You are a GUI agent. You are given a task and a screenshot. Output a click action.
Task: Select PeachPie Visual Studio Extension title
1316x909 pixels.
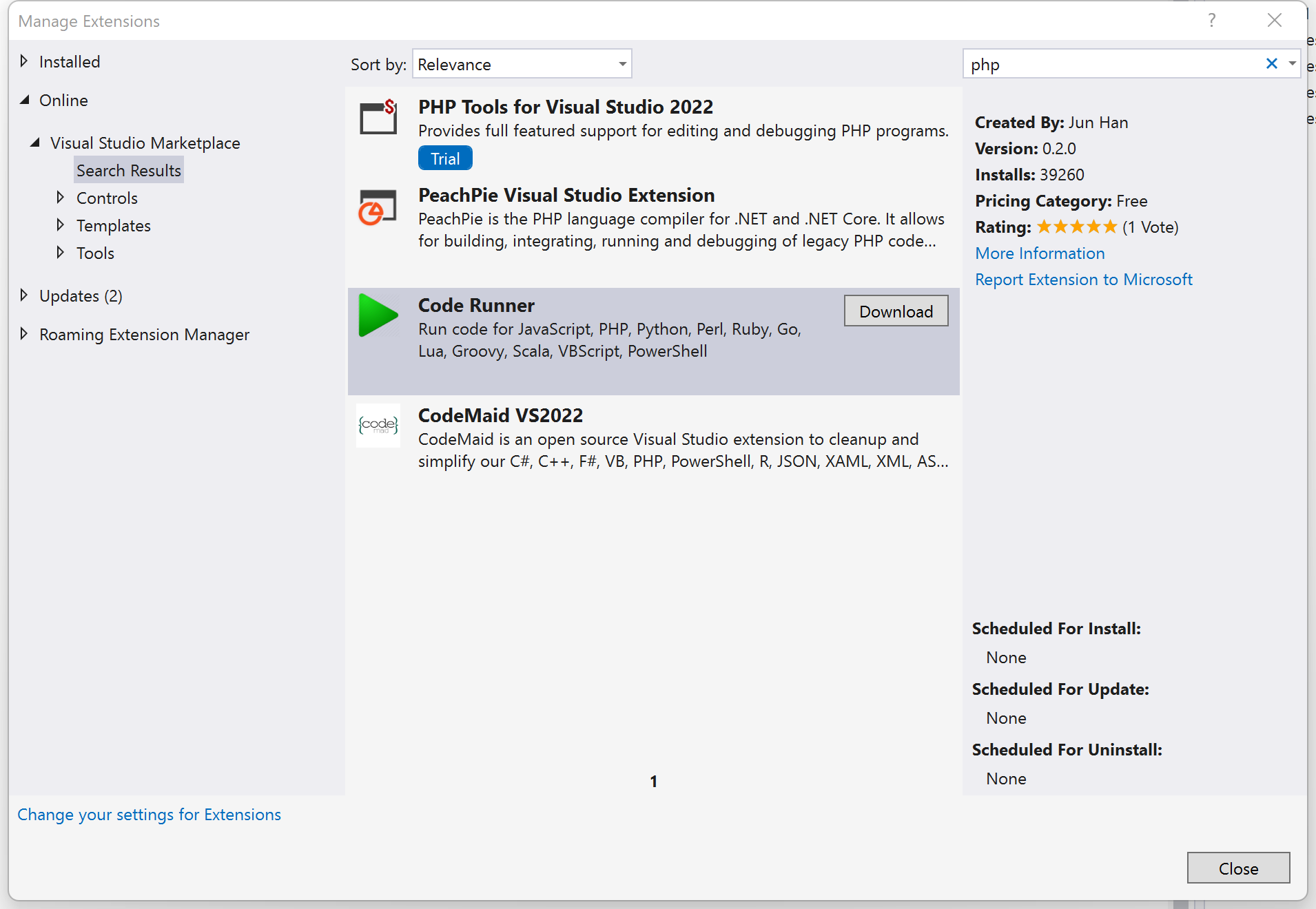coord(566,195)
